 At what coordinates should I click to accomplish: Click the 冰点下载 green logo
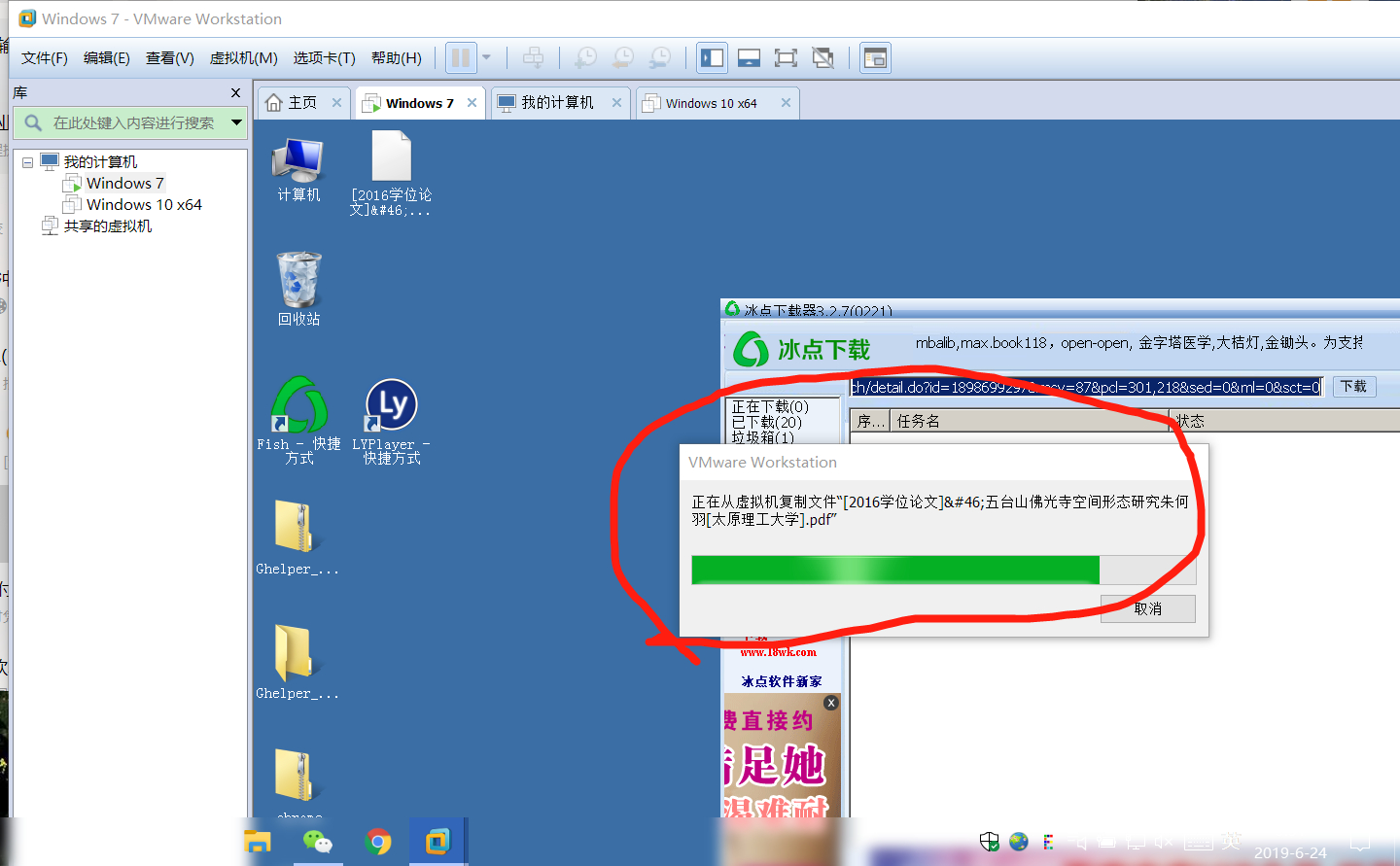tap(802, 350)
